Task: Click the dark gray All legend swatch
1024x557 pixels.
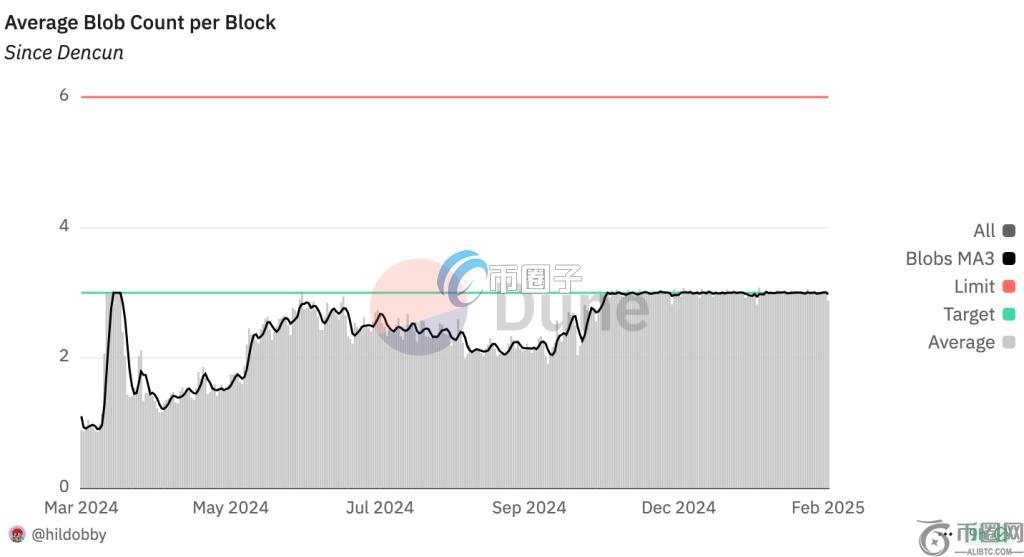Action: coord(1008,231)
